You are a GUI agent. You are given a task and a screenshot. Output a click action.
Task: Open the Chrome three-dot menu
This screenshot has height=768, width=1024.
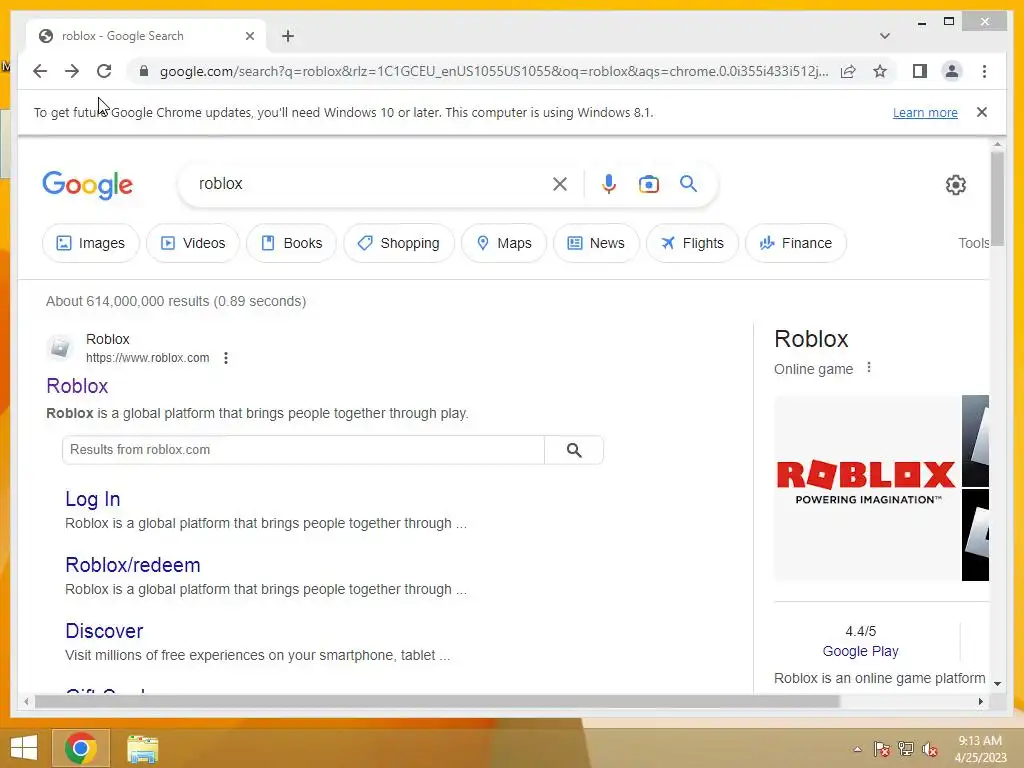coord(984,71)
